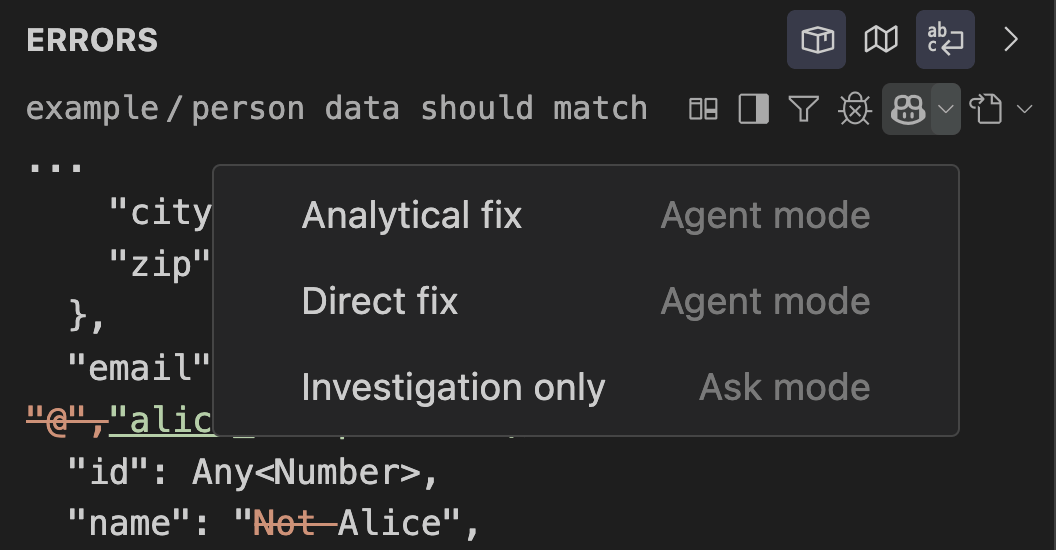Click the folded map icon
The image size is (1056, 550).
(x=881, y=40)
